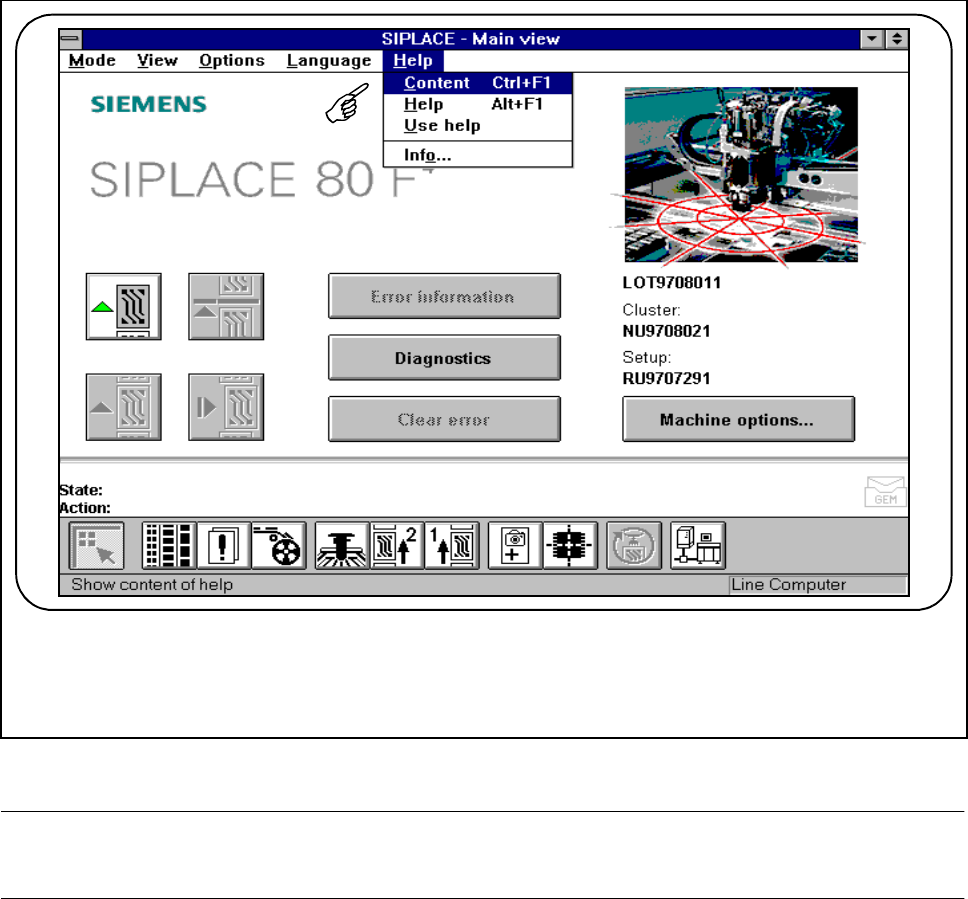The height and width of the screenshot is (899, 968).
Task: Click the State: label
Action: click(x=81, y=490)
